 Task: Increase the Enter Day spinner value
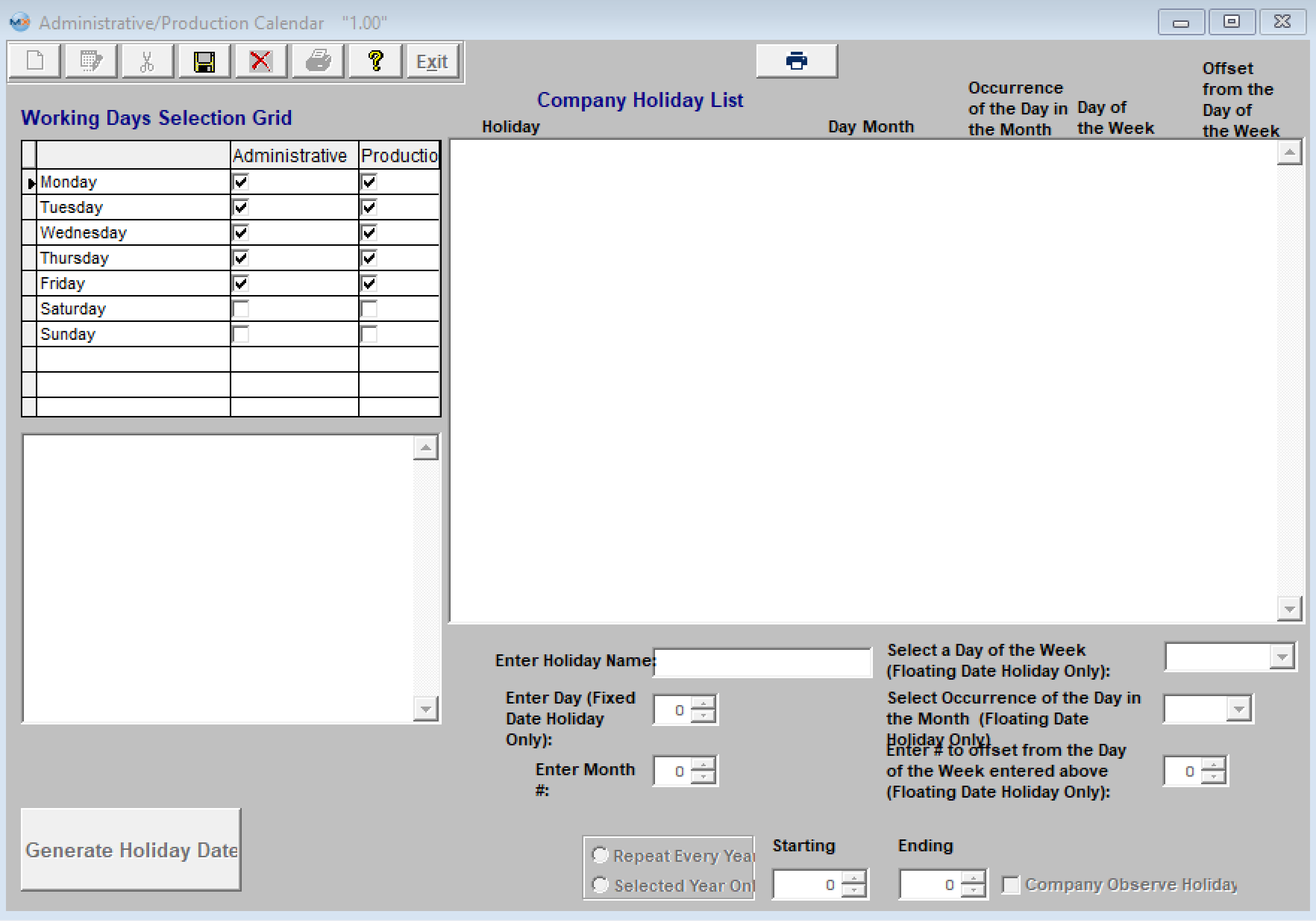(x=703, y=704)
